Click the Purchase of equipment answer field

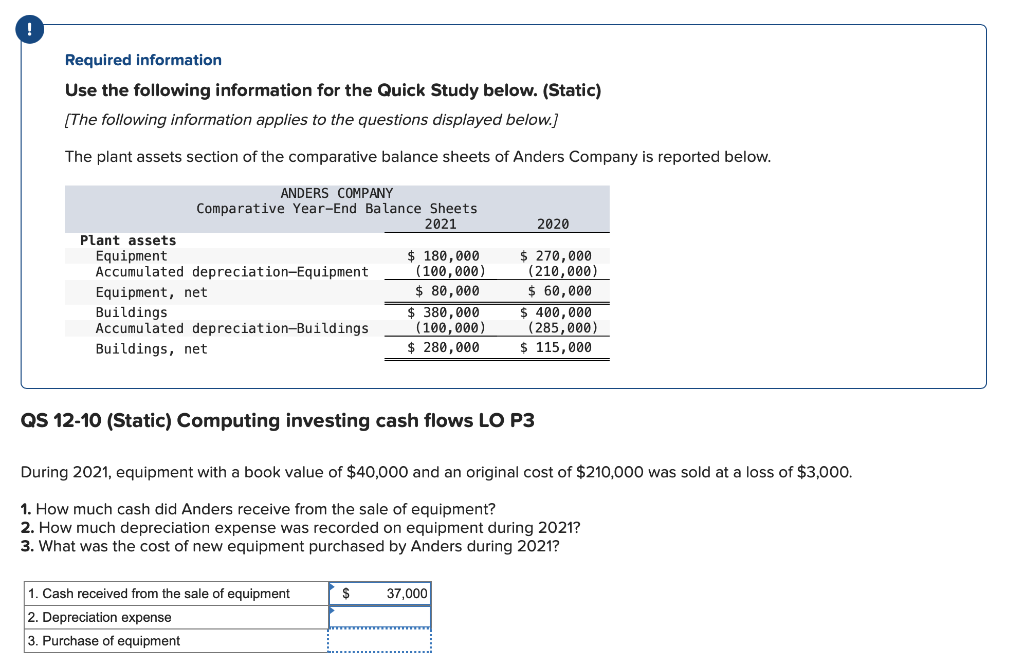click(x=379, y=640)
